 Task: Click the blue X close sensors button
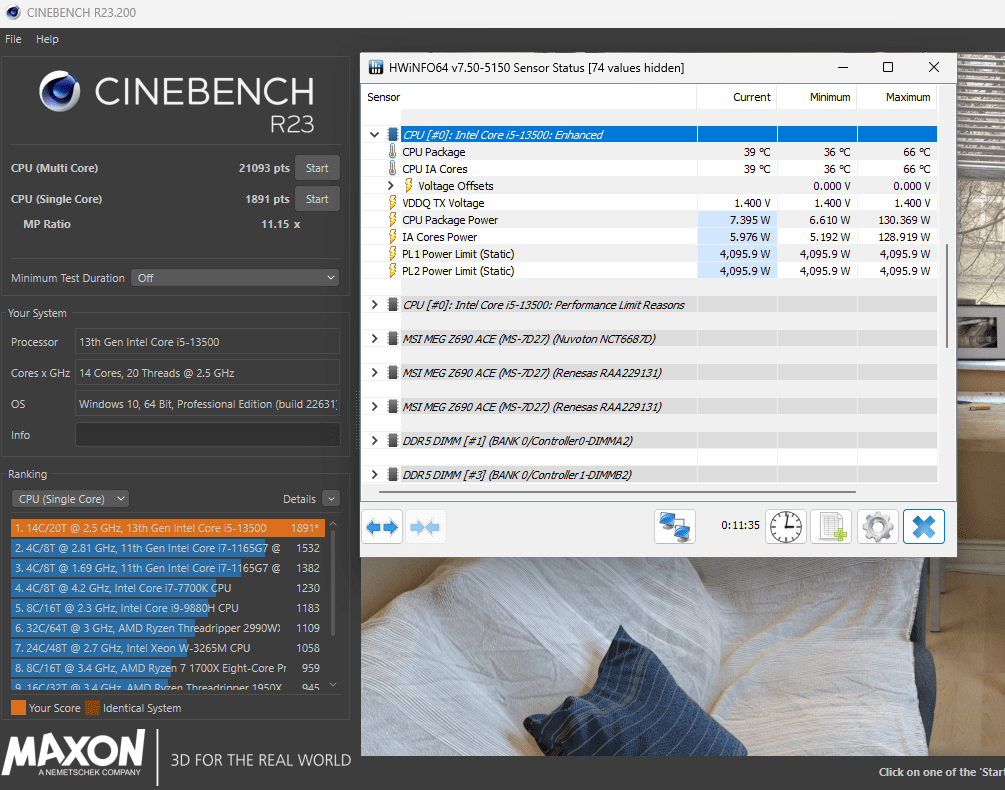coord(924,527)
